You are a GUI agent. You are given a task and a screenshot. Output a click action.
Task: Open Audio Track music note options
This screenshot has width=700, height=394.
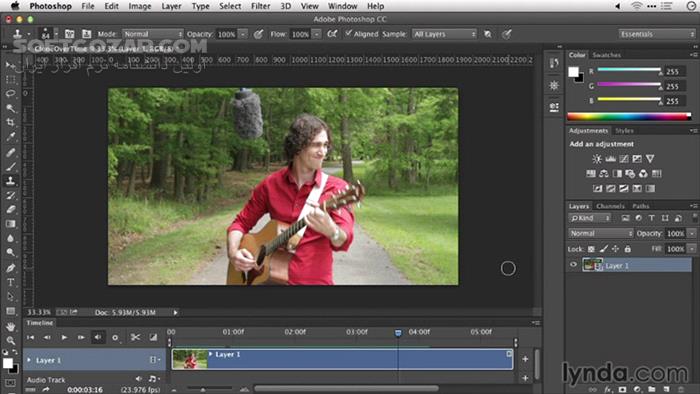[x=154, y=379]
